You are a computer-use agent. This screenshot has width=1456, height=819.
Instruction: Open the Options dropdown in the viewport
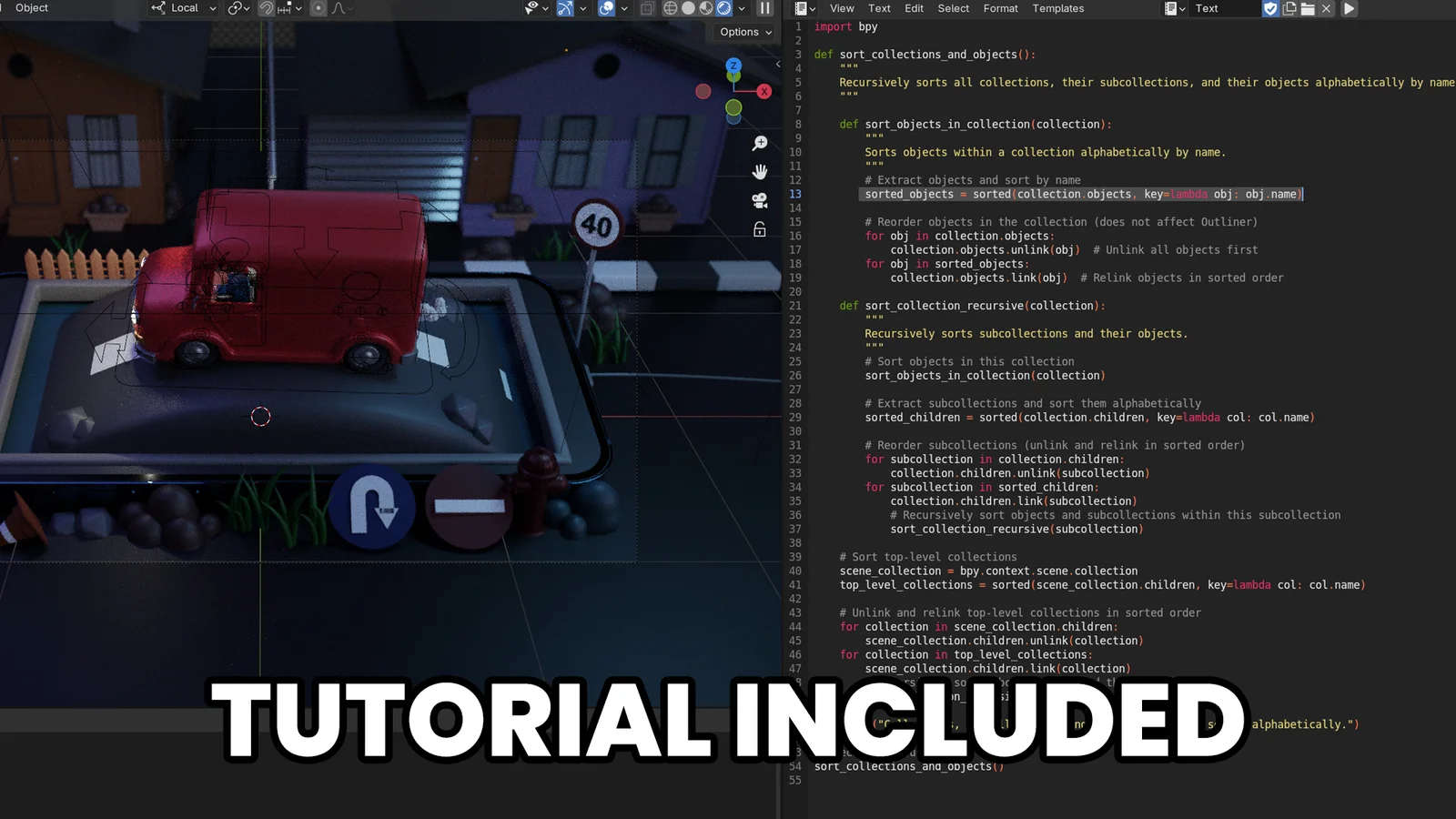pos(743,31)
